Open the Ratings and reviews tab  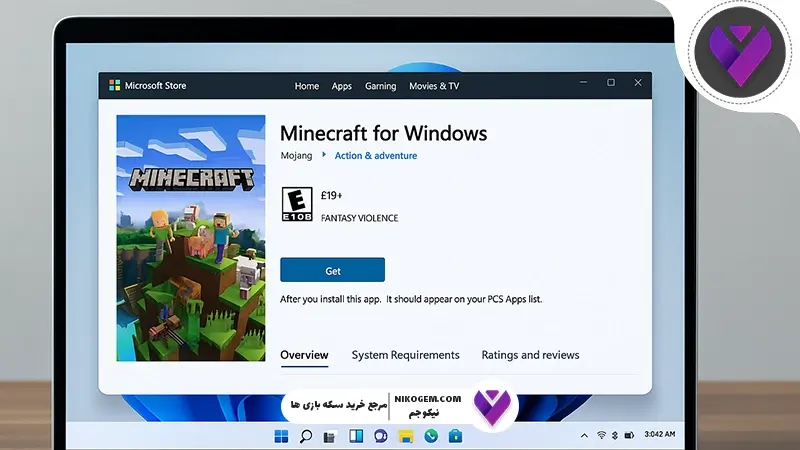(530, 355)
